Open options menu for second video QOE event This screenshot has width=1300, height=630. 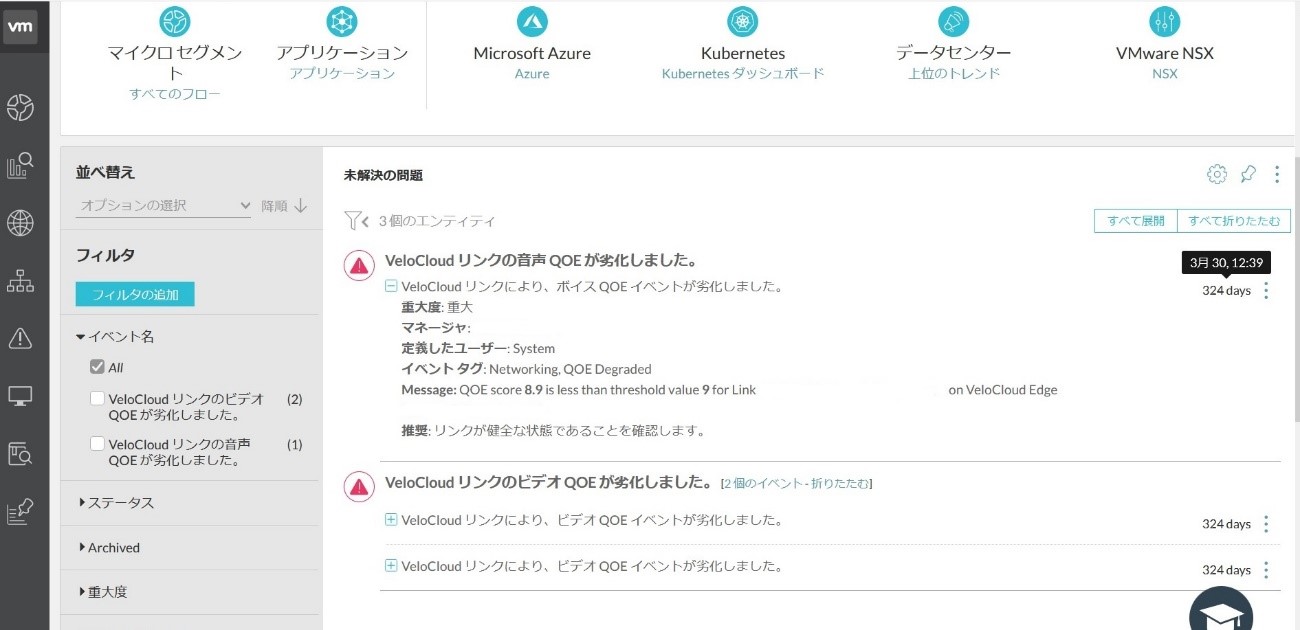[1267, 570]
